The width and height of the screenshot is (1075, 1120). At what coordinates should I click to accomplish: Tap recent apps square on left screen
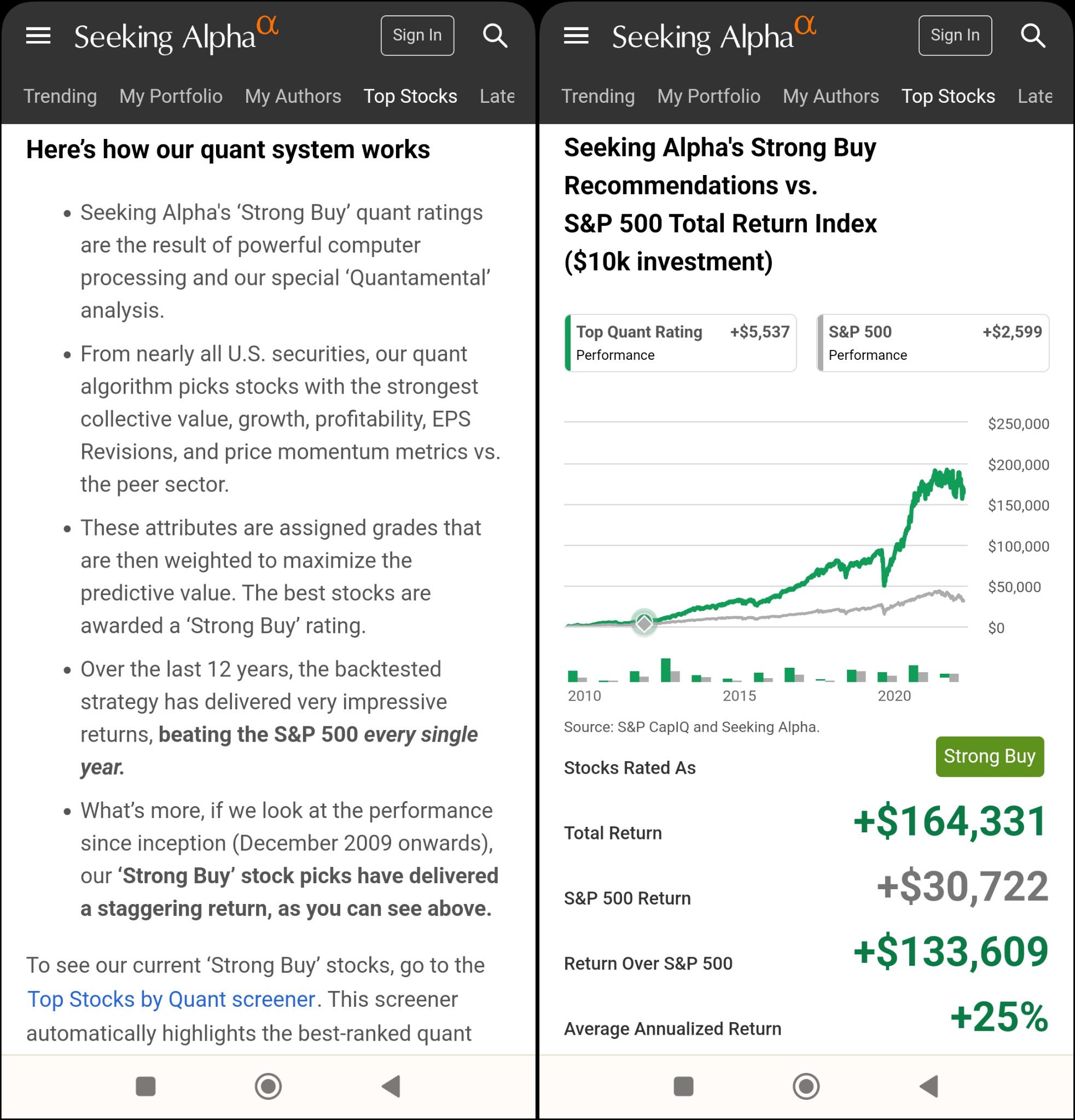click(x=146, y=1086)
